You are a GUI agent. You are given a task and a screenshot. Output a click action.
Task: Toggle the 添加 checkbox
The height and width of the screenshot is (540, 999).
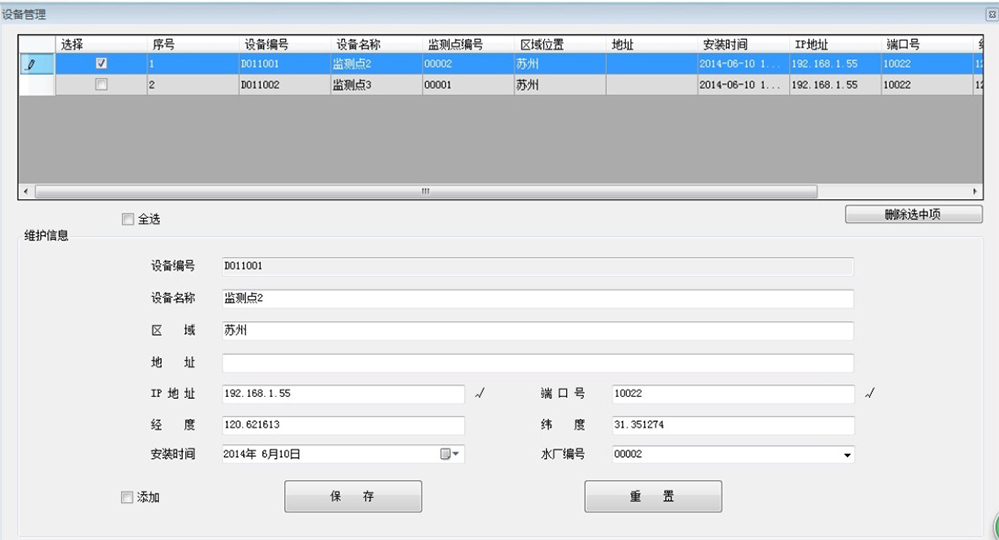pyautogui.click(x=126, y=497)
